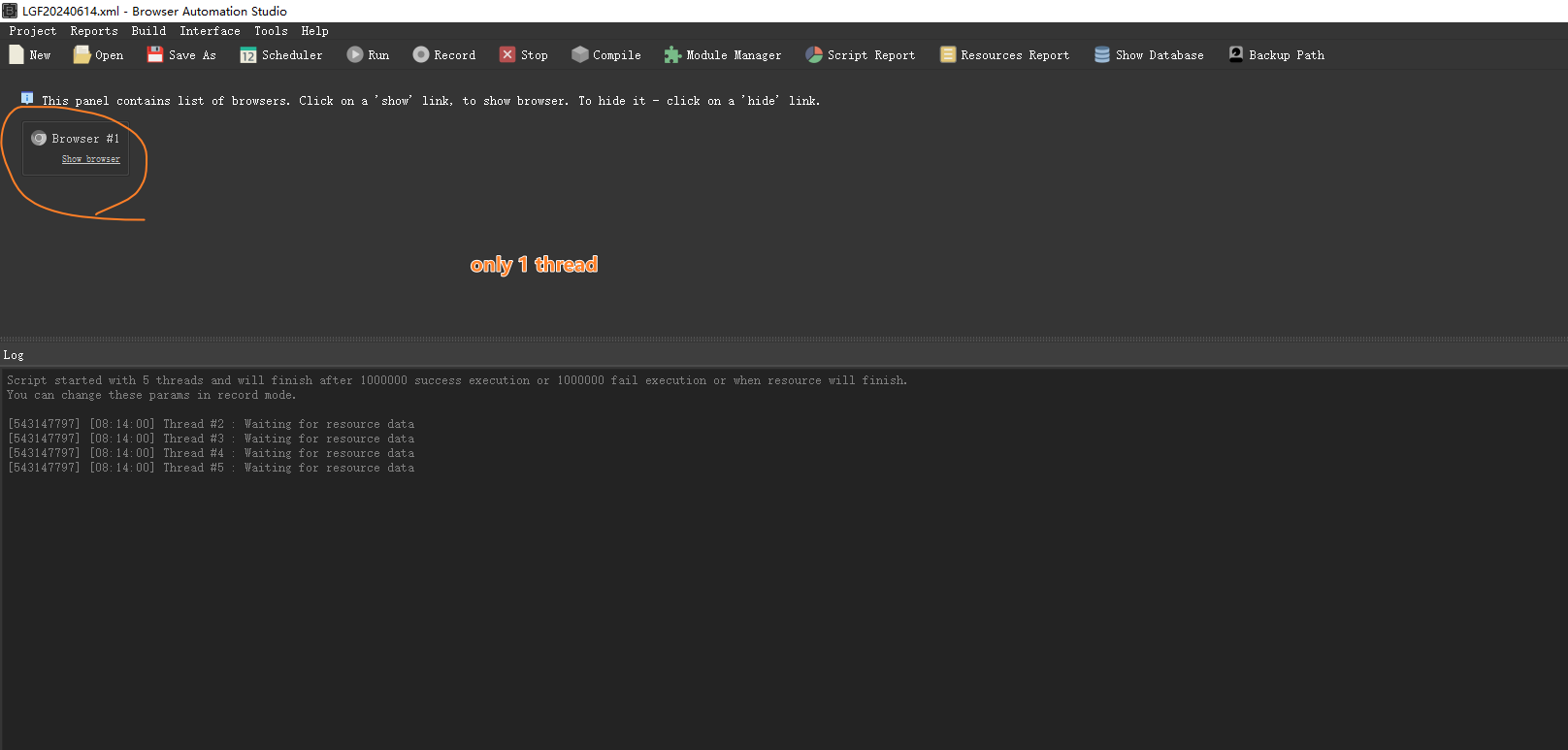Viewport: 1568px width, 750px height.
Task: Click the Log panel header
Action: pyautogui.click(x=14, y=355)
